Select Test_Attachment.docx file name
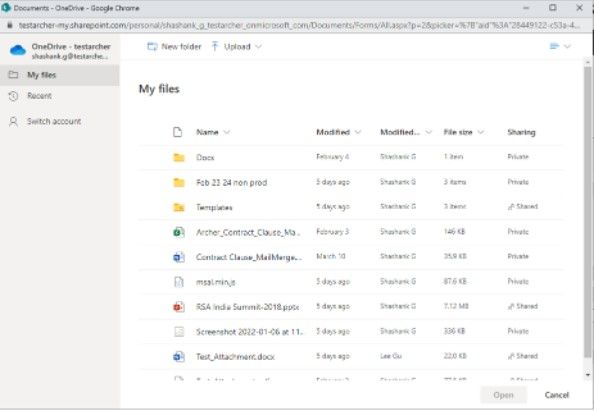The width and height of the screenshot is (594, 410). [x=235, y=357]
